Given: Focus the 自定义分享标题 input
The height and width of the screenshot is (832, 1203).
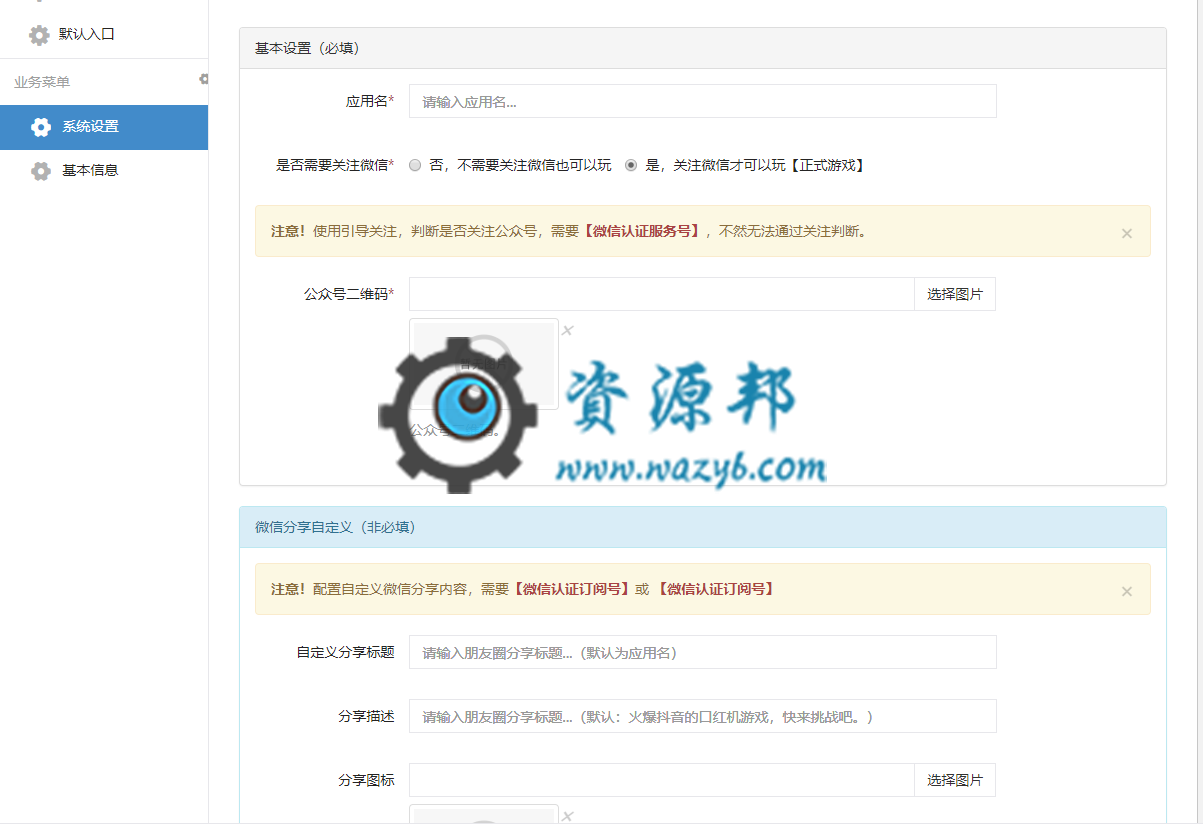Looking at the screenshot, I should point(702,652).
